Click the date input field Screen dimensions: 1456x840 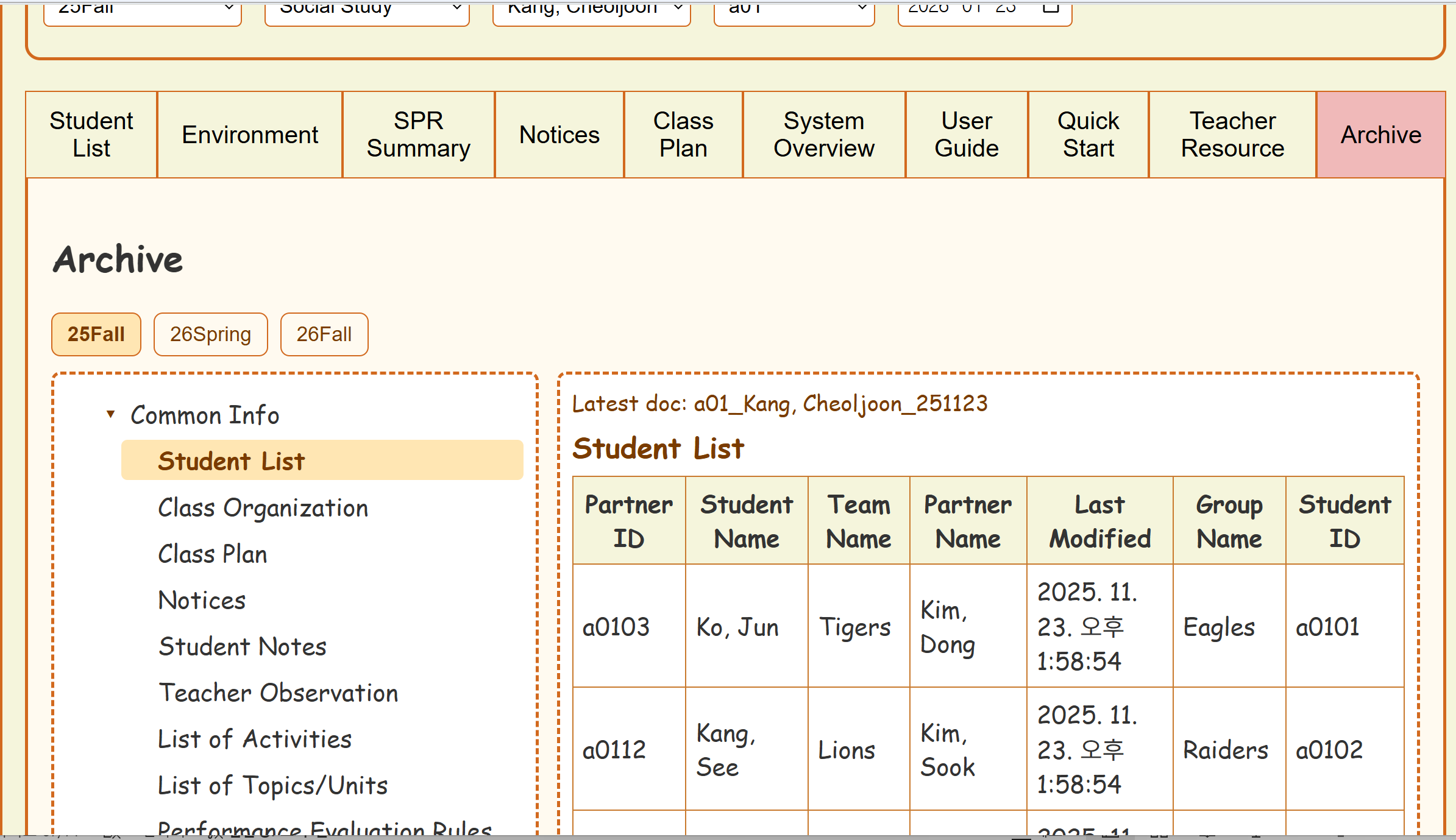963,10
